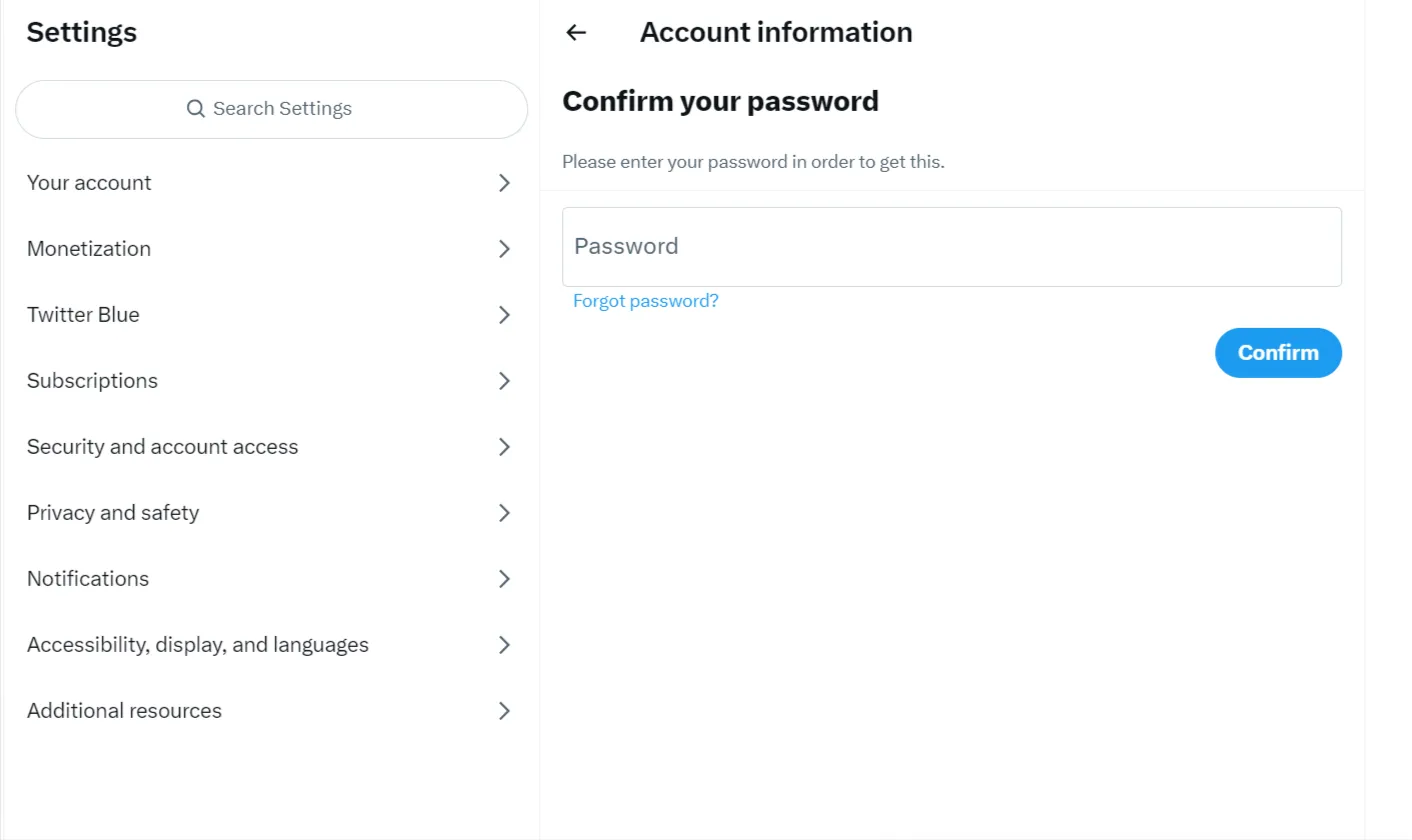Viewport: 1412px width, 840px height.
Task: Expand the Twitter Blue section chevron
Action: [504, 314]
